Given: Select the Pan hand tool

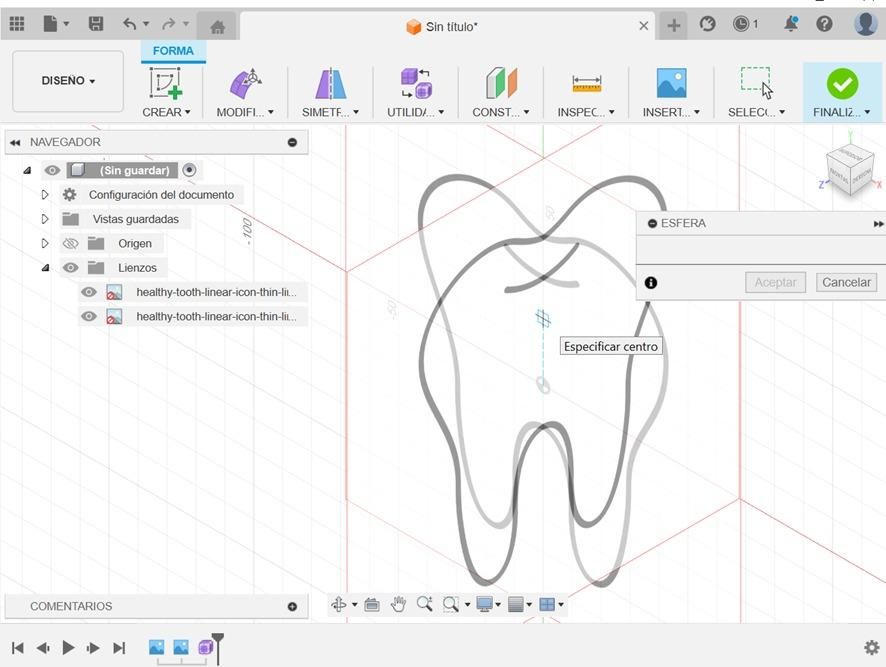Looking at the screenshot, I should (x=398, y=604).
